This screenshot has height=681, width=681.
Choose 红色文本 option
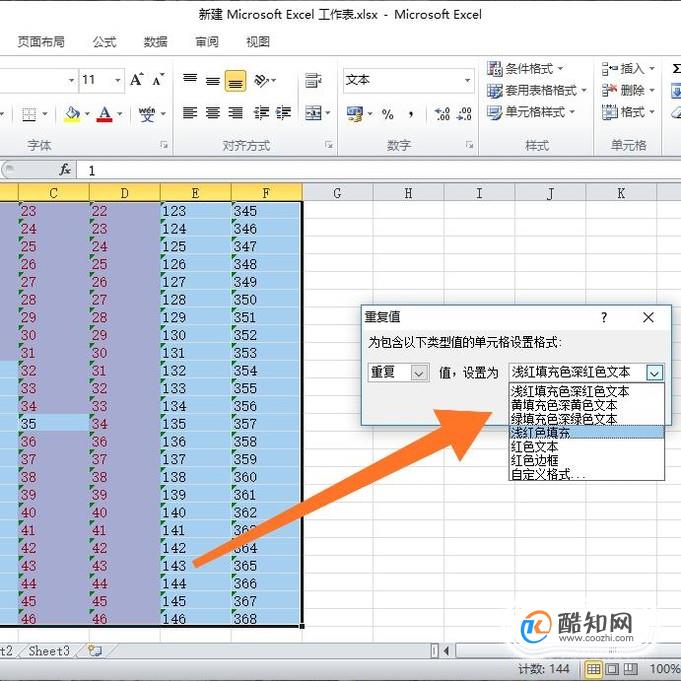(586, 446)
